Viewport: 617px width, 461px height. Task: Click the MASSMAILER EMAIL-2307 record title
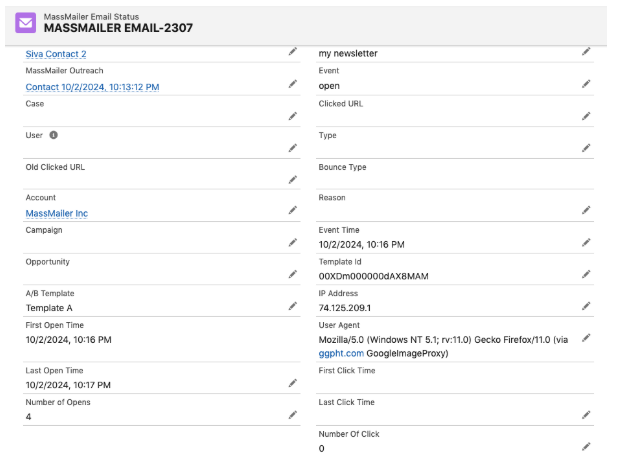point(118,28)
